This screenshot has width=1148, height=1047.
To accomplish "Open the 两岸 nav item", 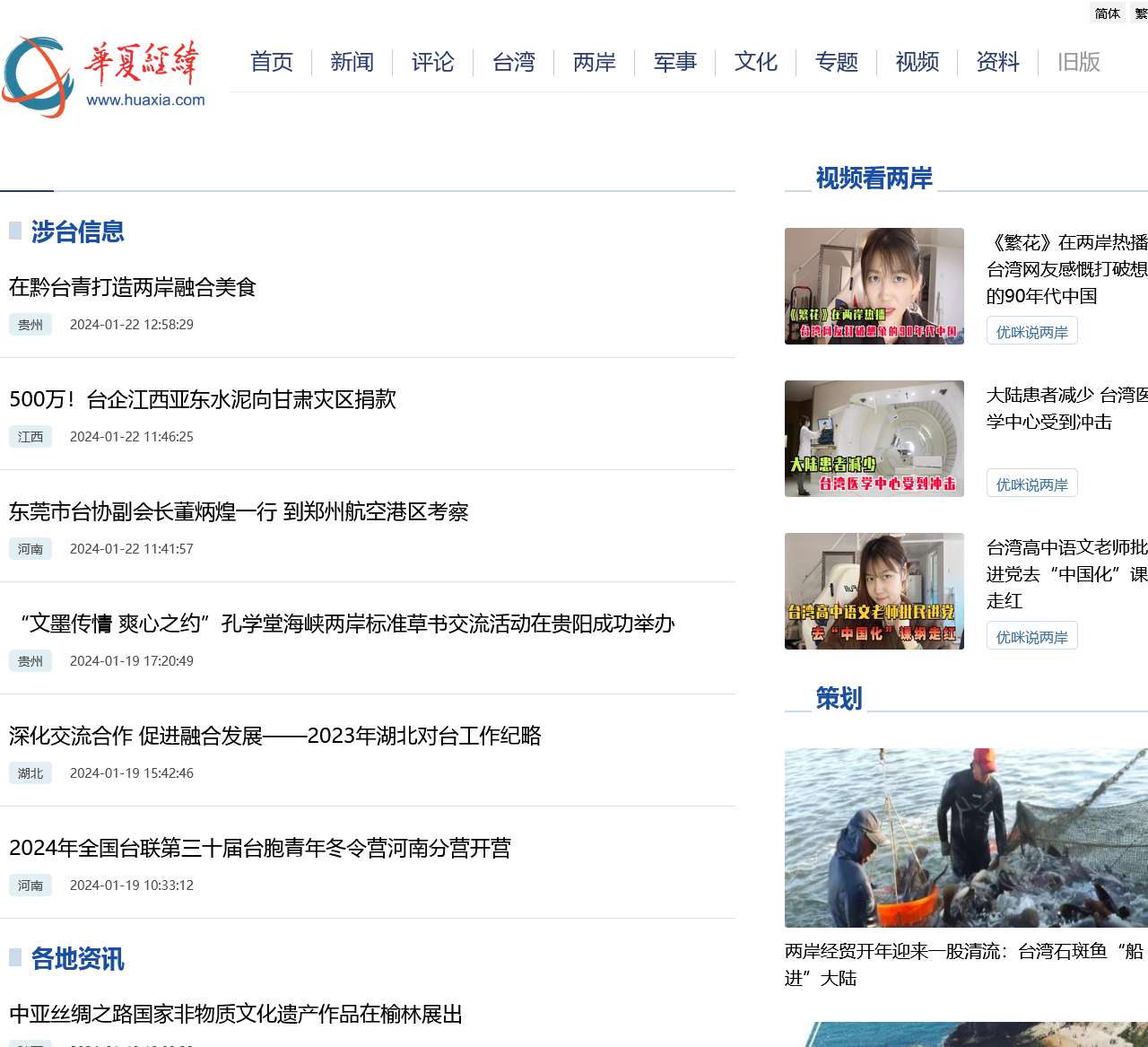I will pyautogui.click(x=595, y=62).
